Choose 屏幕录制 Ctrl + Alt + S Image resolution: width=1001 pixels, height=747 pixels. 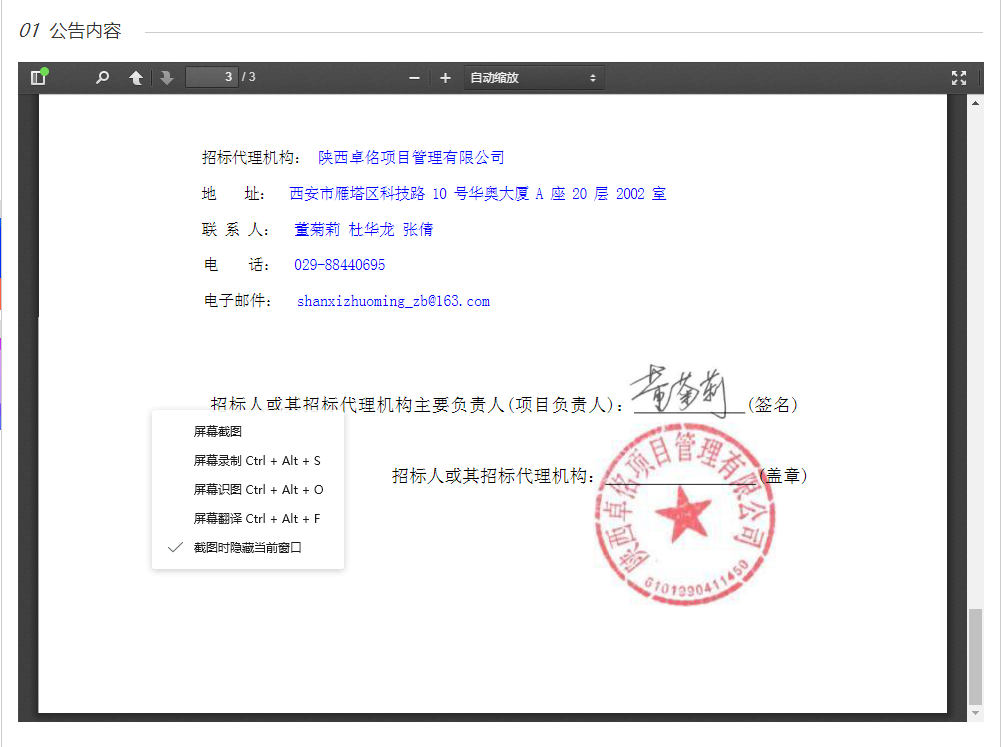[x=257, y=461]
